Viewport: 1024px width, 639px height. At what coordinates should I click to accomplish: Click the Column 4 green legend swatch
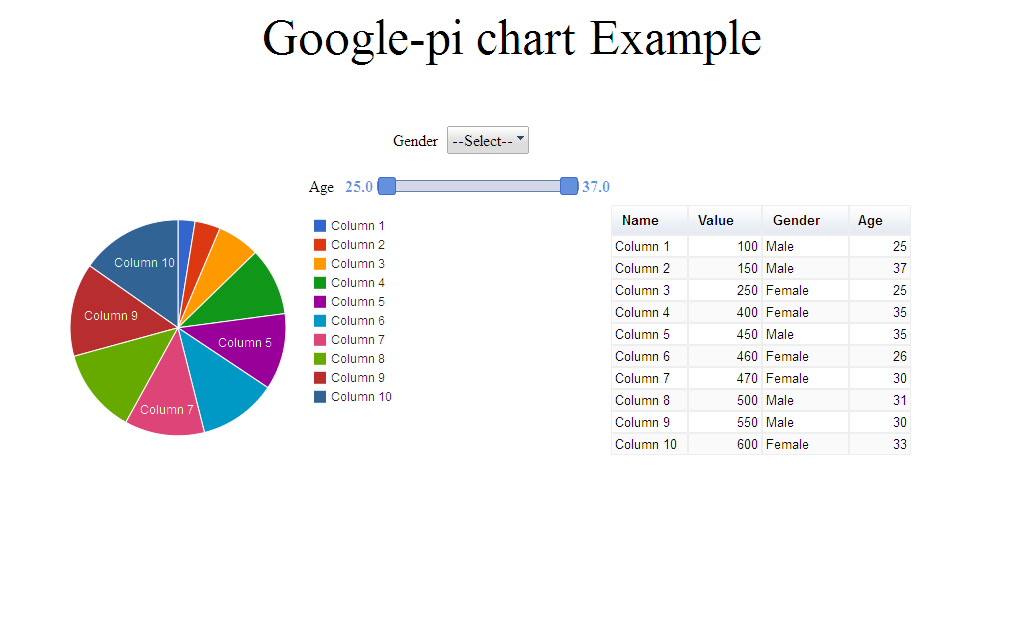(320, 283)
